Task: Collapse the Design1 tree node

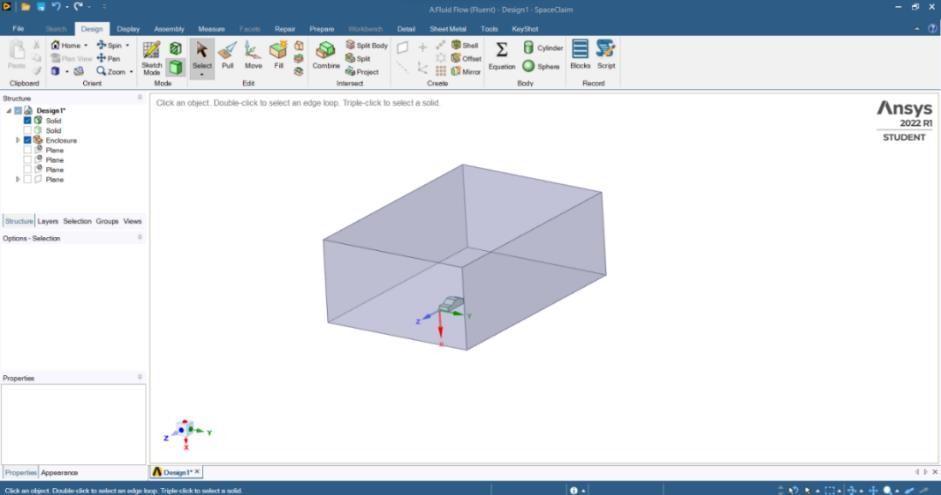Action: [9, 110]
